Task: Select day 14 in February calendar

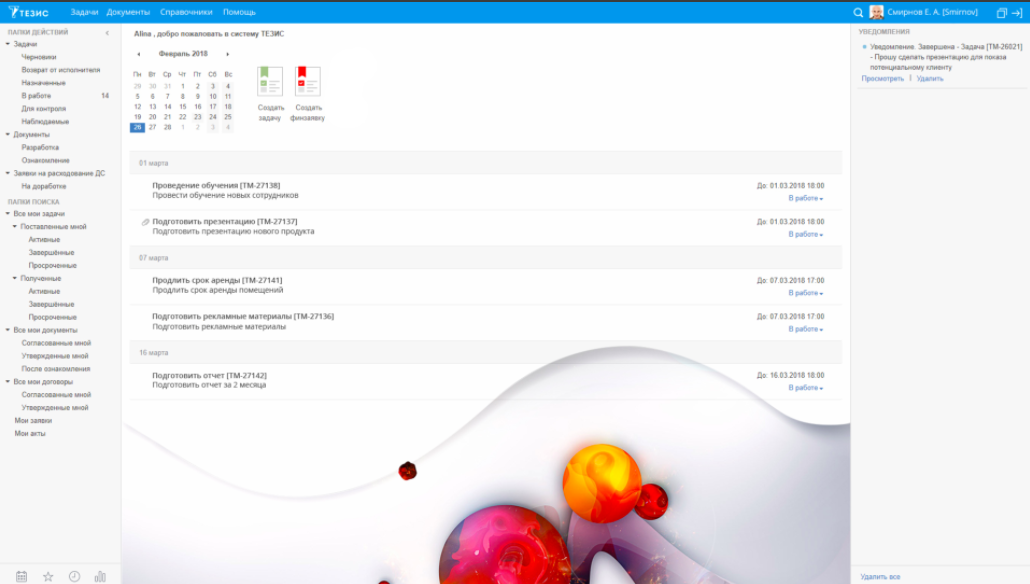Action: pos(168,106)
